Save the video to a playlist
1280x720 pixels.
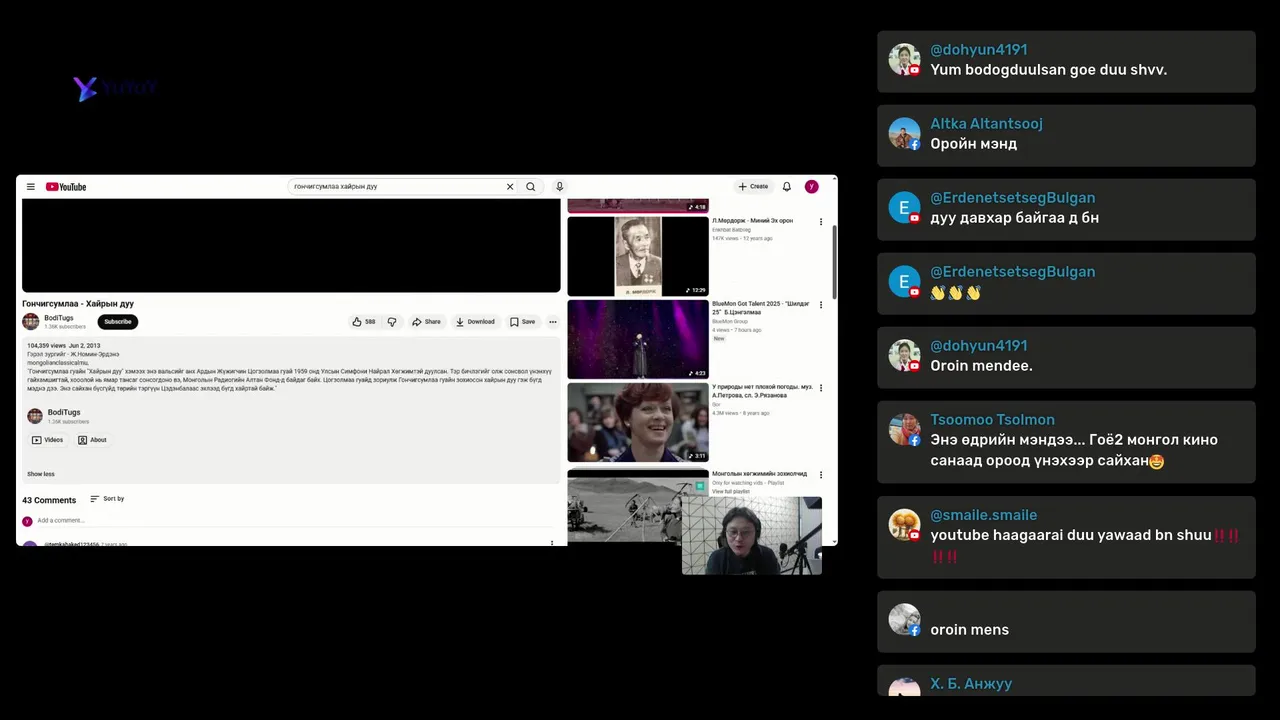click(x=523, y=322)
